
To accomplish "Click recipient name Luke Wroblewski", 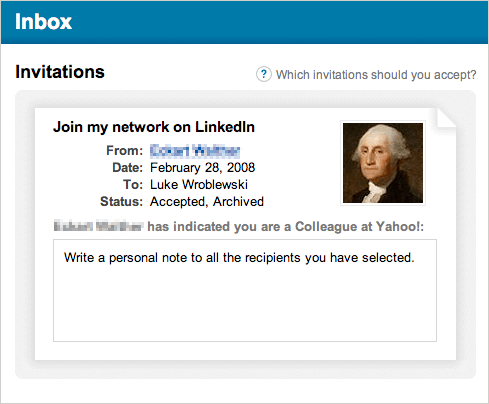I will [x=199, y=184].
